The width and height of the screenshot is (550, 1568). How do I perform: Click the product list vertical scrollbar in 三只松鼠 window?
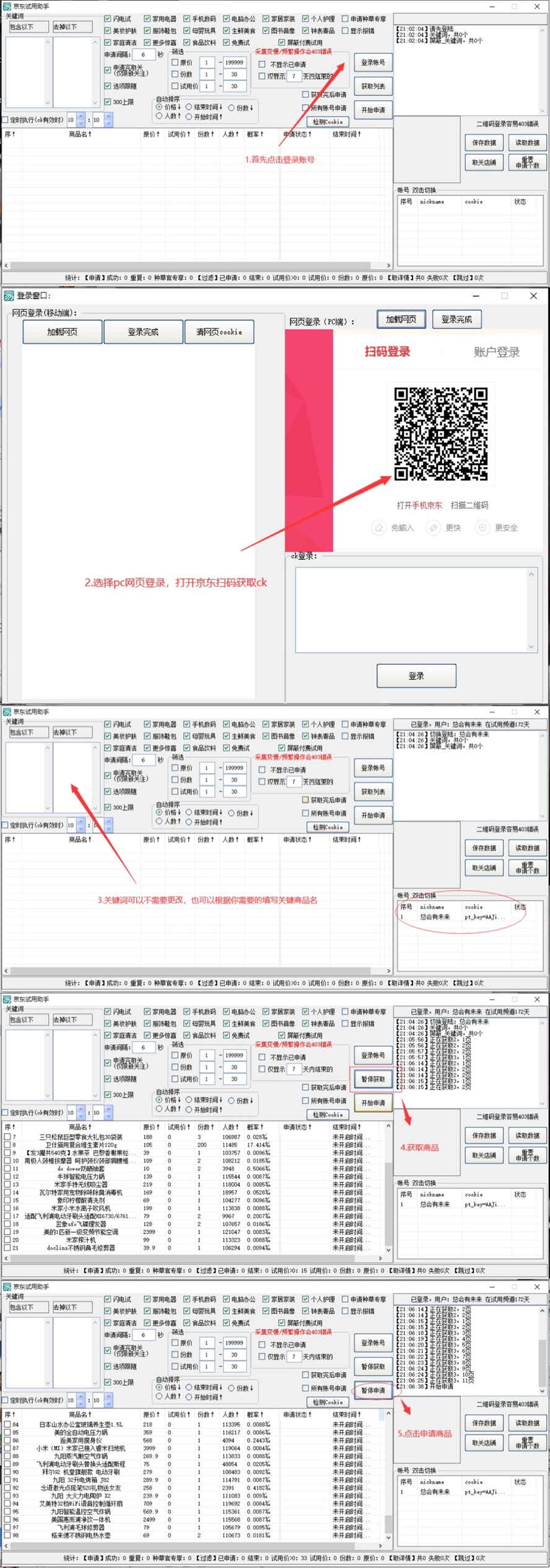point(388,1188)
